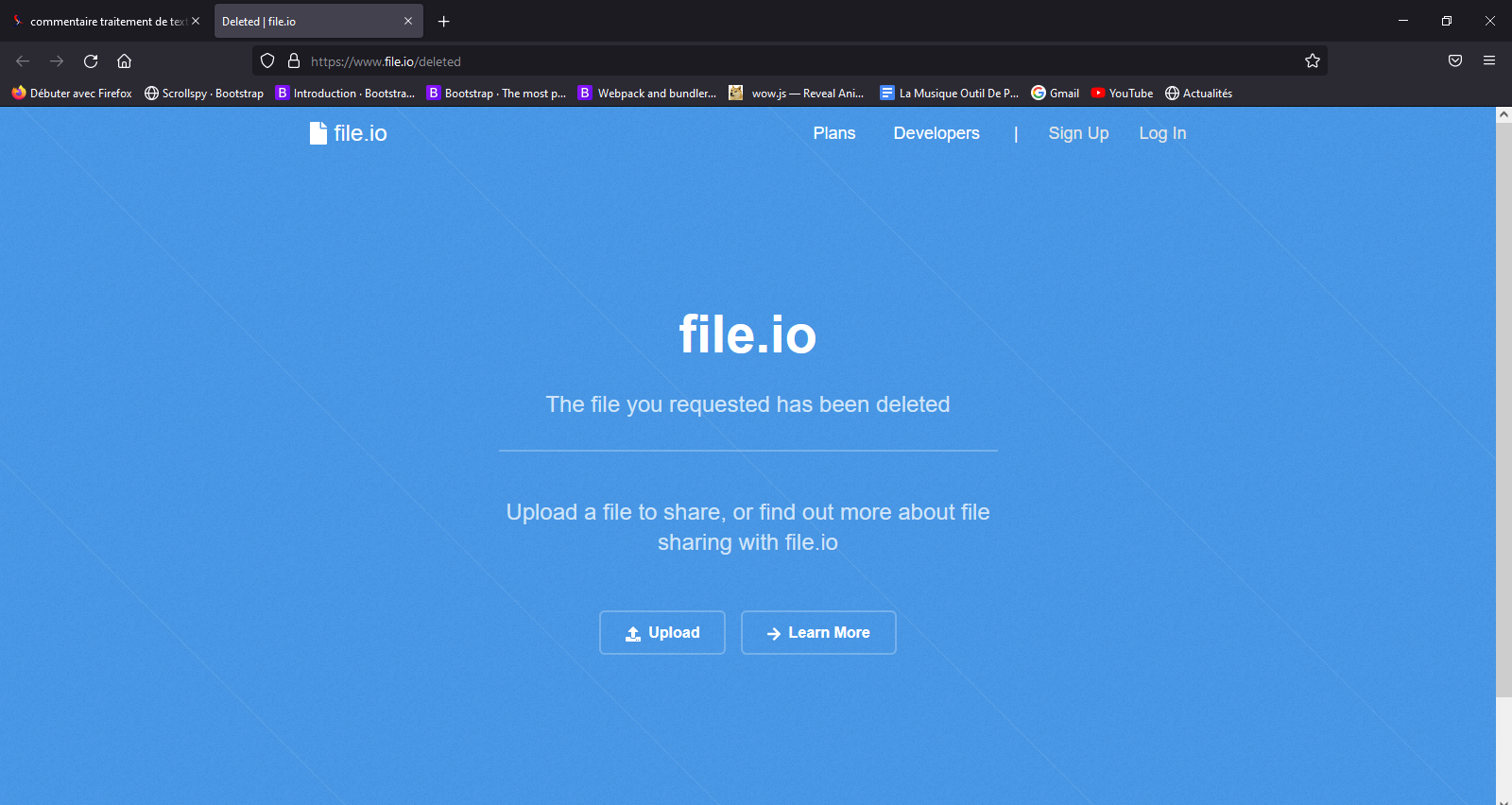This screenshot has height=805, width=1512.
Task: Open Introduction · Bootstrap bookmark
Action: tap(345, 93)
